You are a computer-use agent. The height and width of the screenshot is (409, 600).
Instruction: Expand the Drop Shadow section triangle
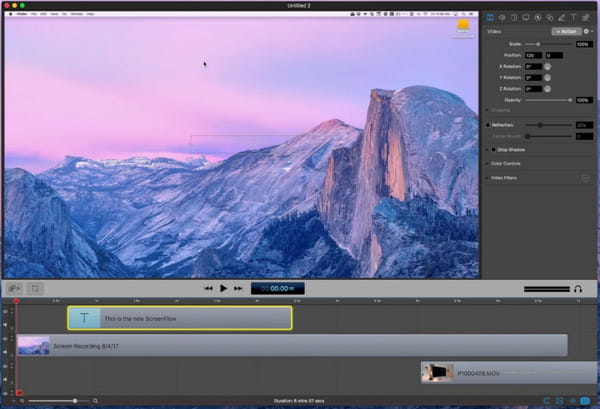pyautogui.click(x=487, y=150)
